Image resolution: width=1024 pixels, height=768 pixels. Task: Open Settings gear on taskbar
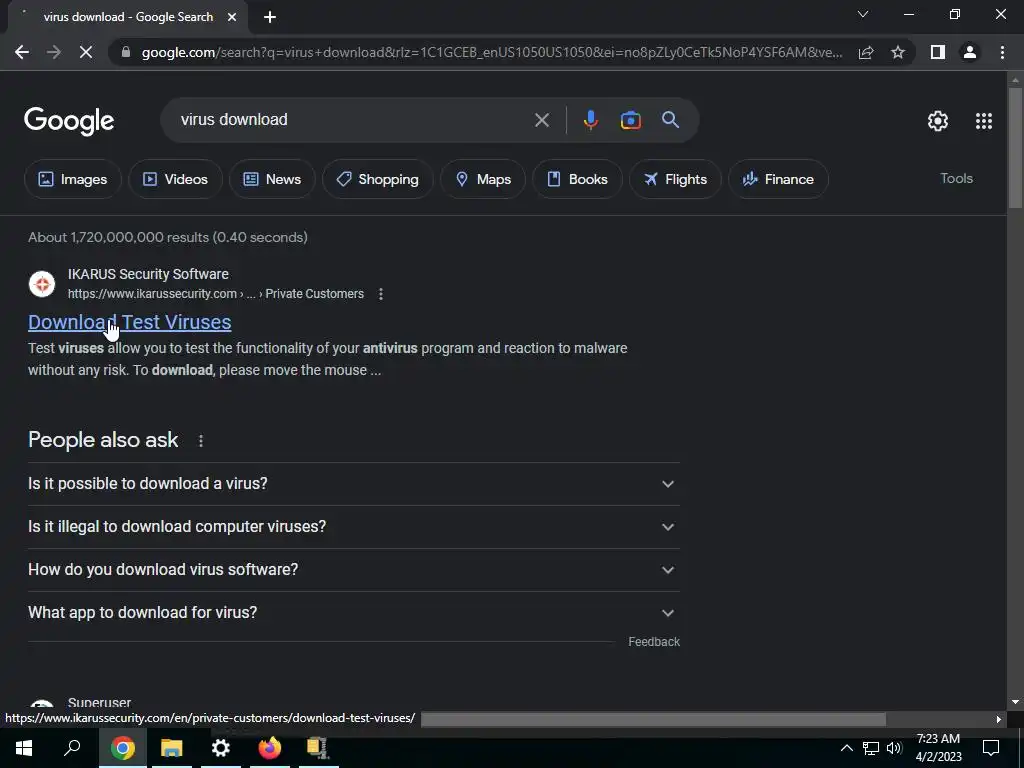tap(221, 748)
